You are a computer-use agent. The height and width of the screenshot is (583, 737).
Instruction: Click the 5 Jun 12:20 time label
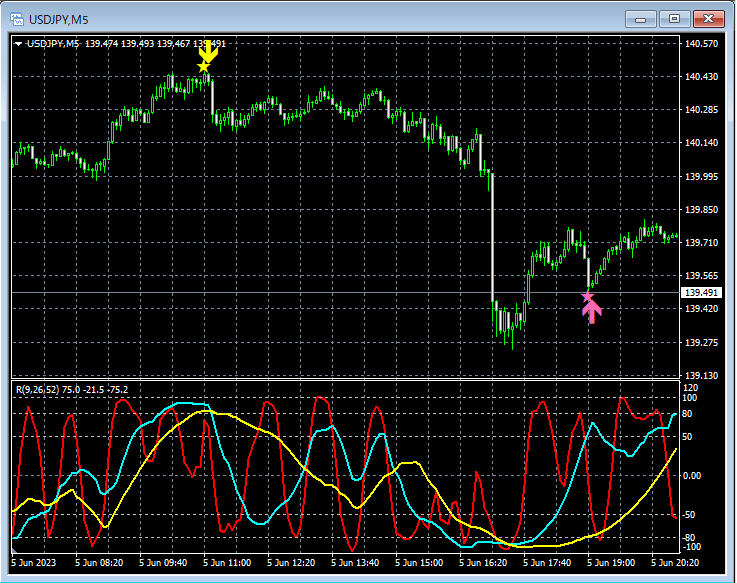291,563
